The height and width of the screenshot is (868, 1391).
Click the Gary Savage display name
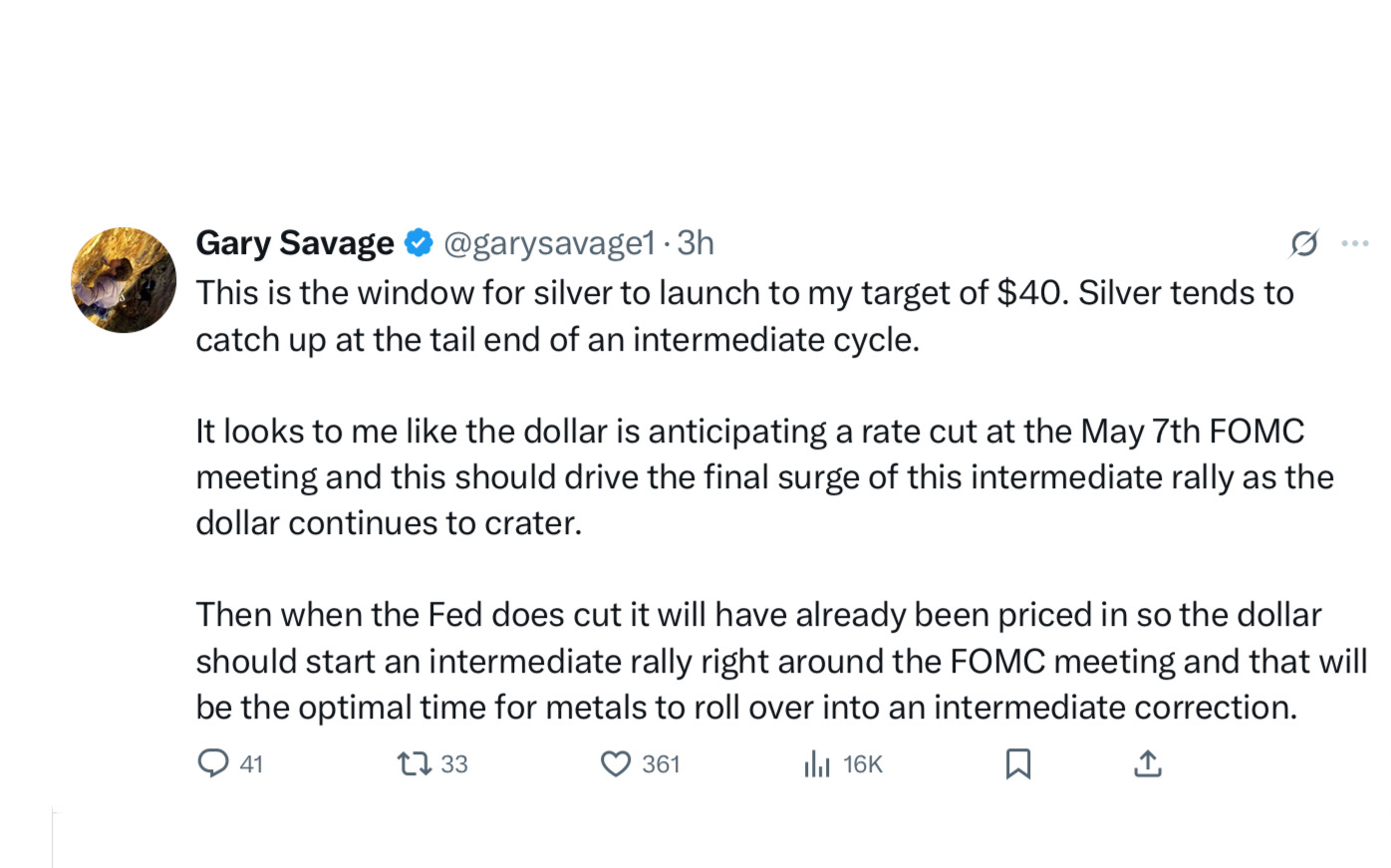[295, 243]
